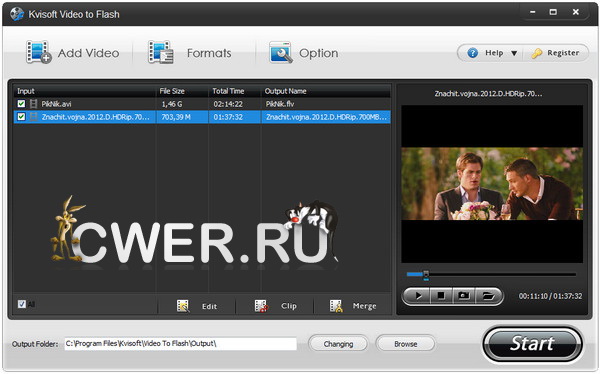The width and height of the screenshot is (600, 374).
Task: Click the Register key icon
Action: (537, 53)
